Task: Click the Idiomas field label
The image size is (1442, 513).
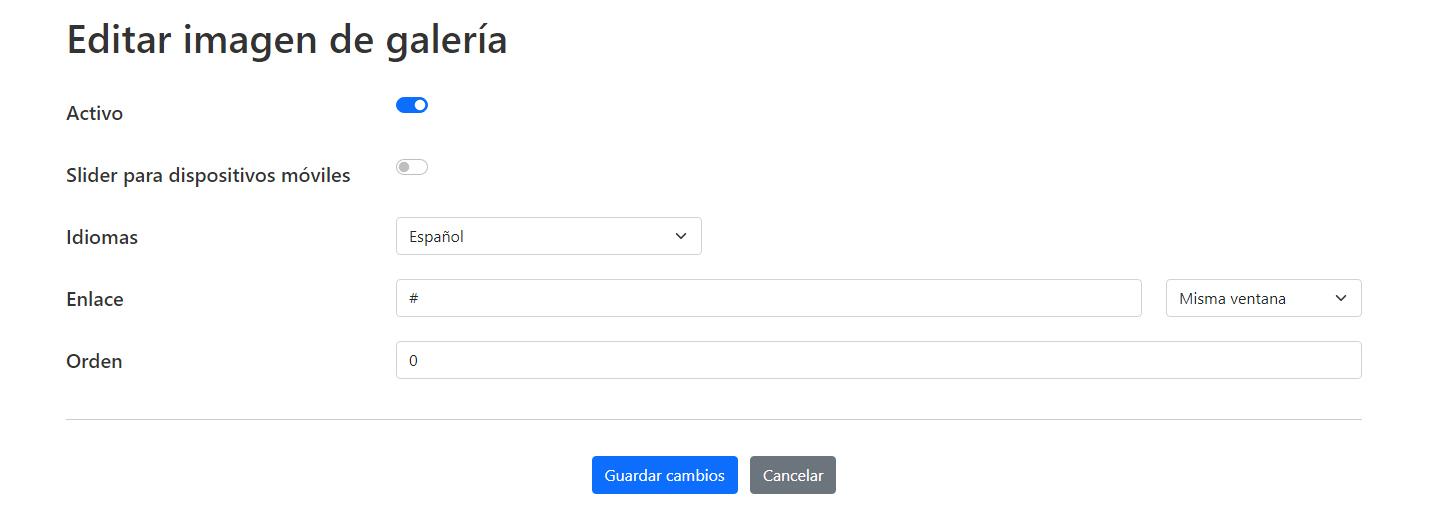Action: tap(102, 237)
